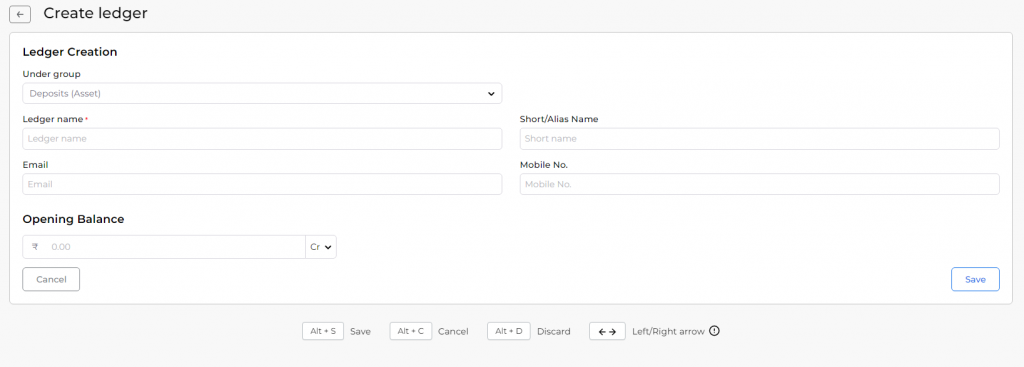Click the Cancel button
This screenshot has width=1024, height=367.
click(51, 279)
